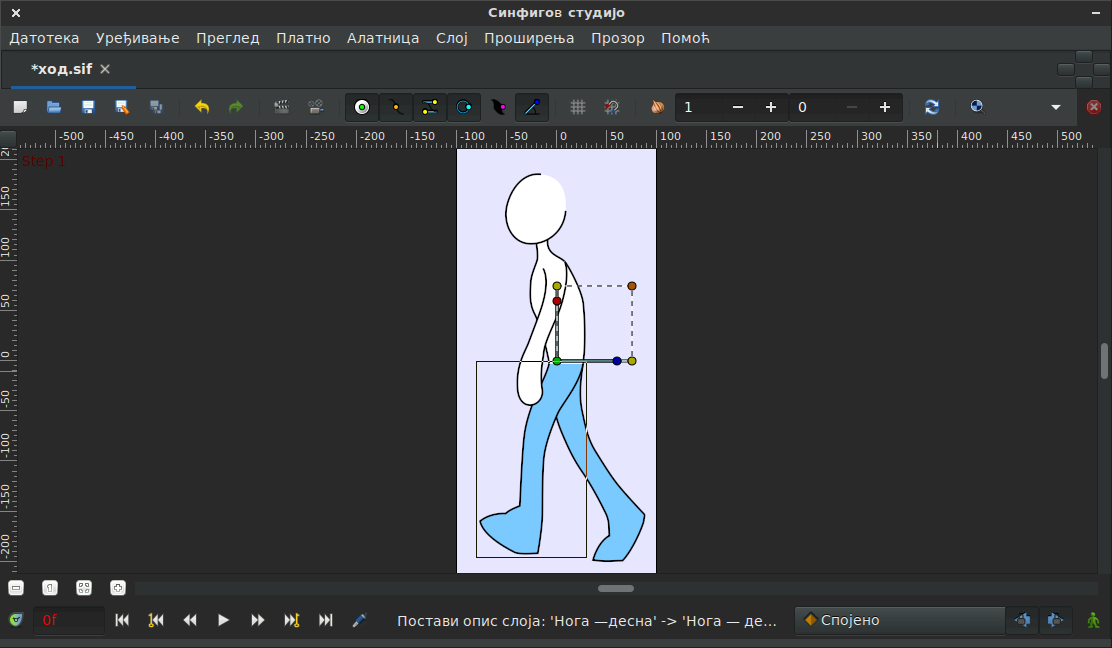Toggle onion skin display
Image resolution: width=1112 pixels, height=648 pixels.
657,107
